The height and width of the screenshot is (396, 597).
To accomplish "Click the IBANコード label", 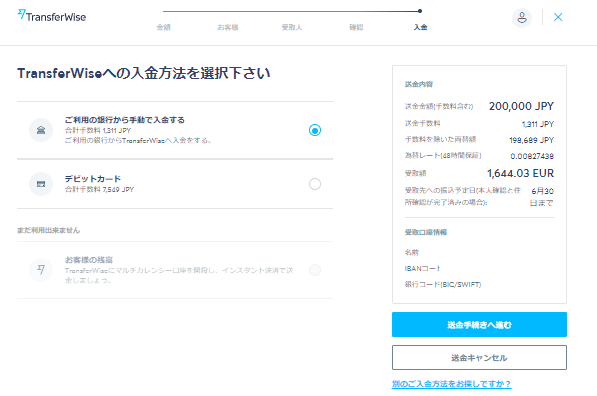I will click(422, 268).
